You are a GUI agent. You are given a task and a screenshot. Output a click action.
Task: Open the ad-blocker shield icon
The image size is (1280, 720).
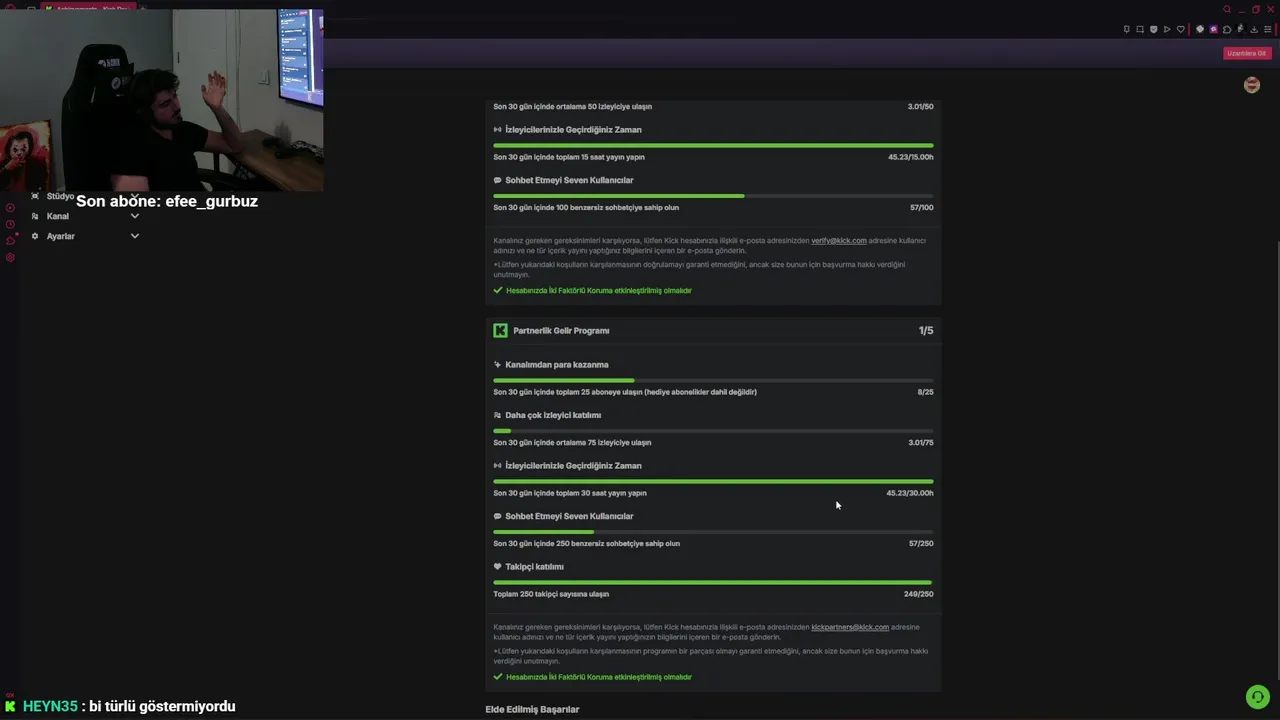[1153, 29]
